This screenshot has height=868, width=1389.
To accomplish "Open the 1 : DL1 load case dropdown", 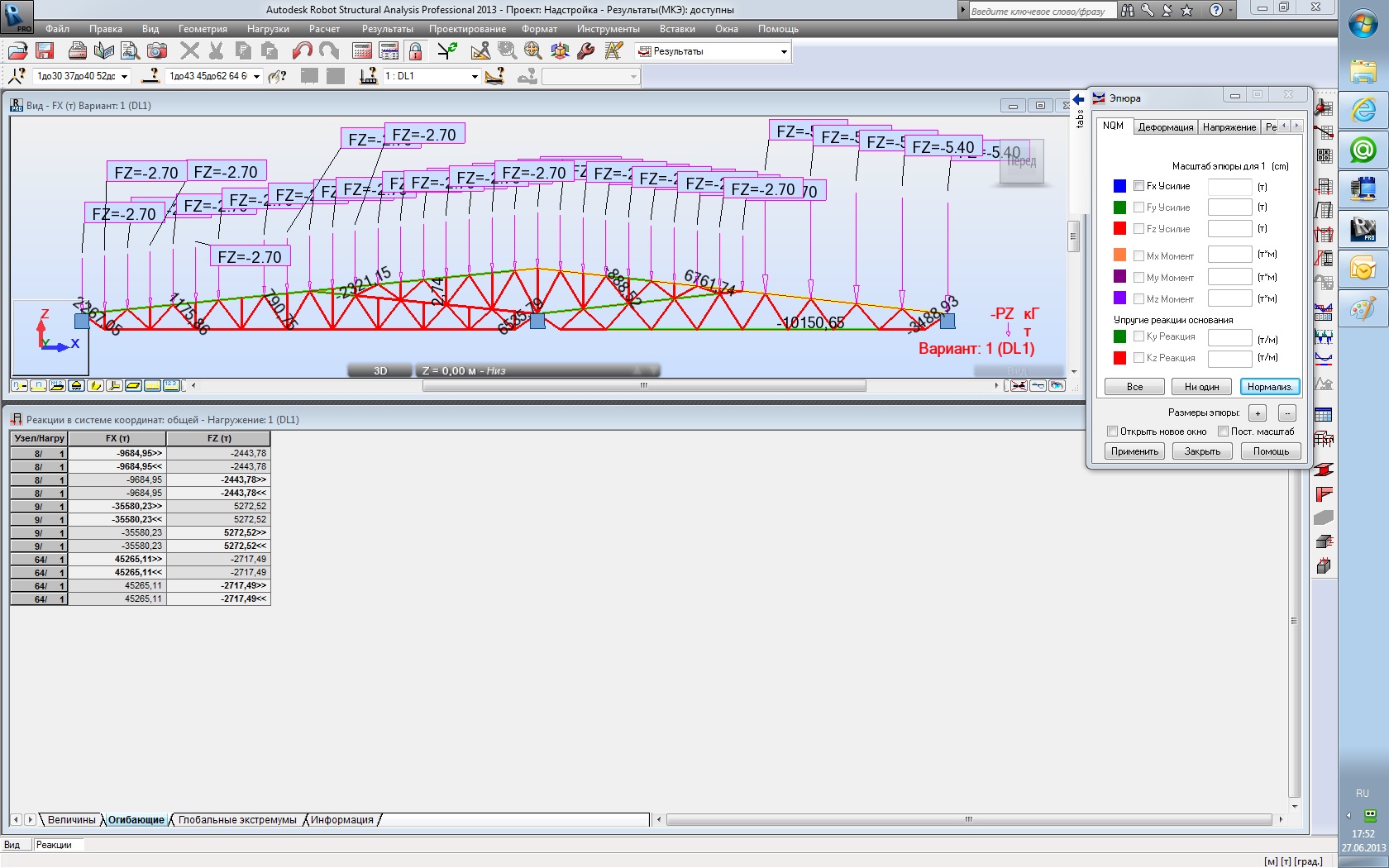I will (x=475, y=76).
